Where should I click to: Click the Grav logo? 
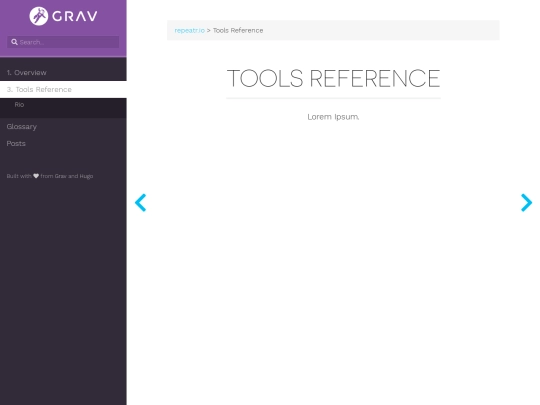(63, 16)
